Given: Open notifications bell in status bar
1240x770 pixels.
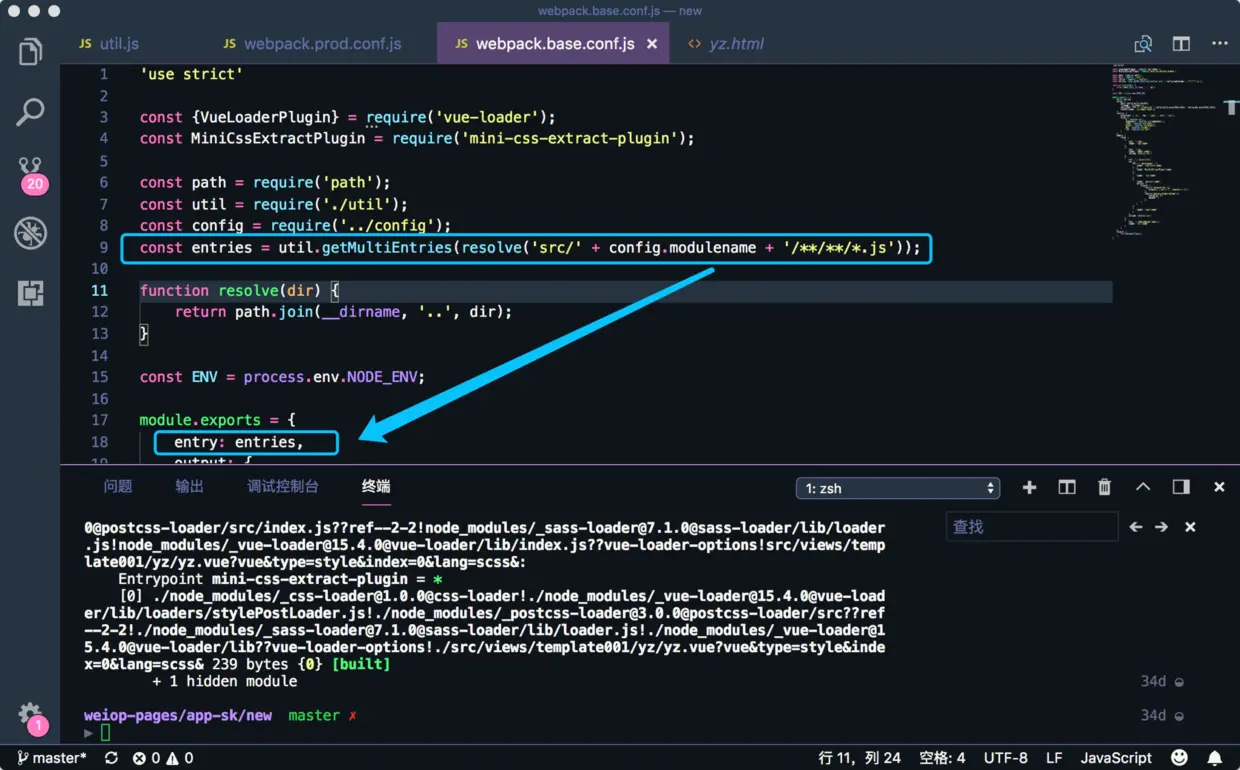Looking at the screenshot, I should [x=1215, y=758].
